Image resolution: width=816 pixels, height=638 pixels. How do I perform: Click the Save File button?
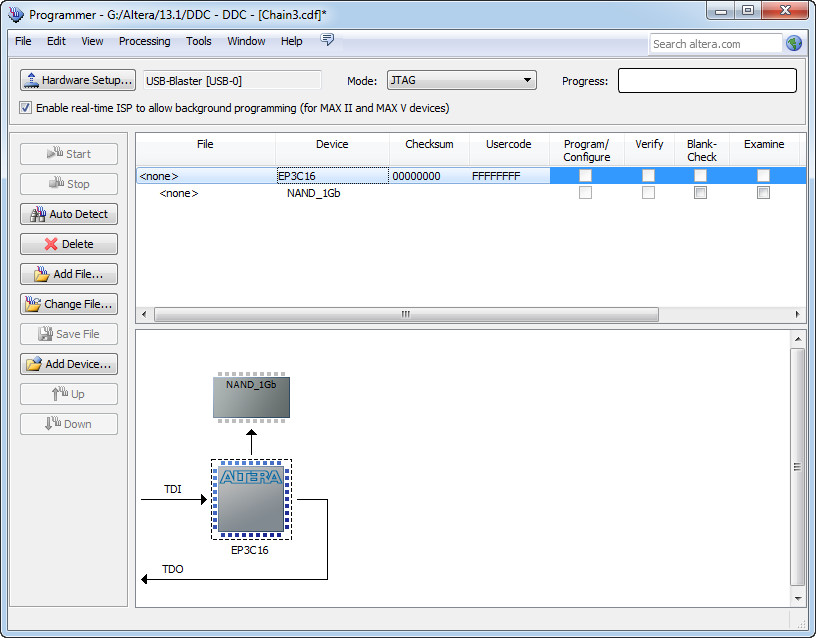point(69,334)
